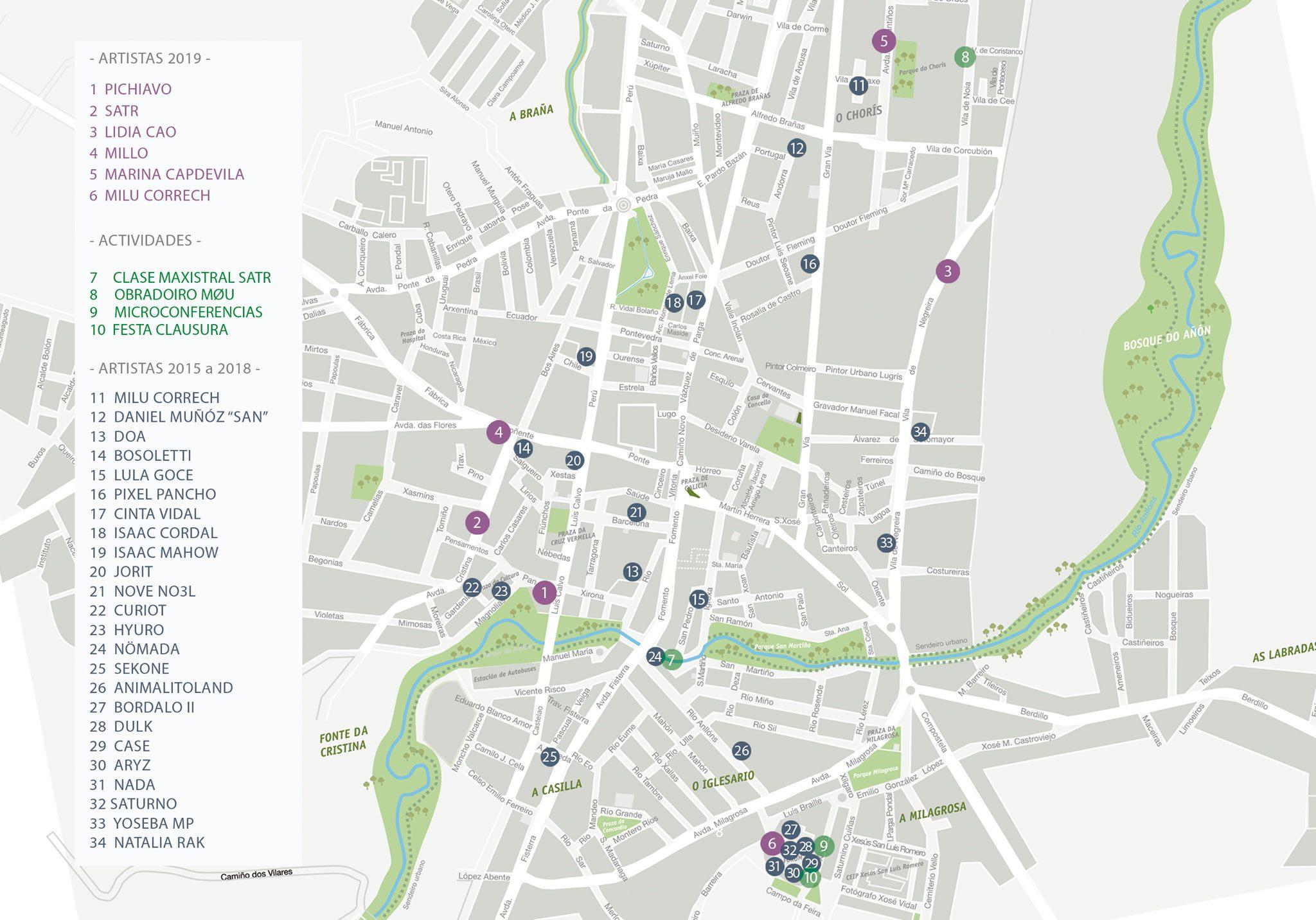Click NATALIA RAK at the legend bottom
1316x920 pixels.
click(159, 842)
